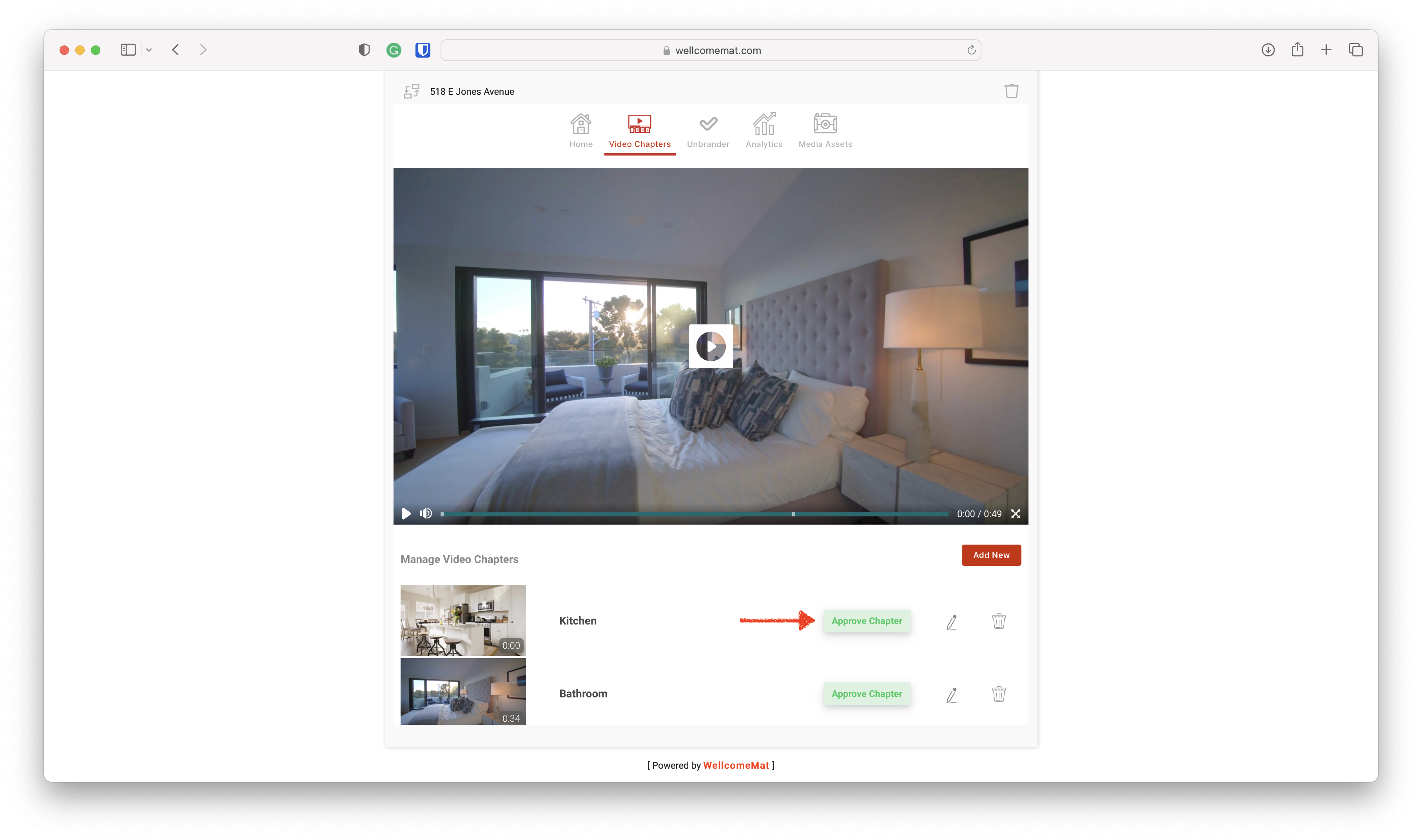Edit the Bathroom chapter with pencil icon
The image size is (1422, 840).
[x=952, y=695]
